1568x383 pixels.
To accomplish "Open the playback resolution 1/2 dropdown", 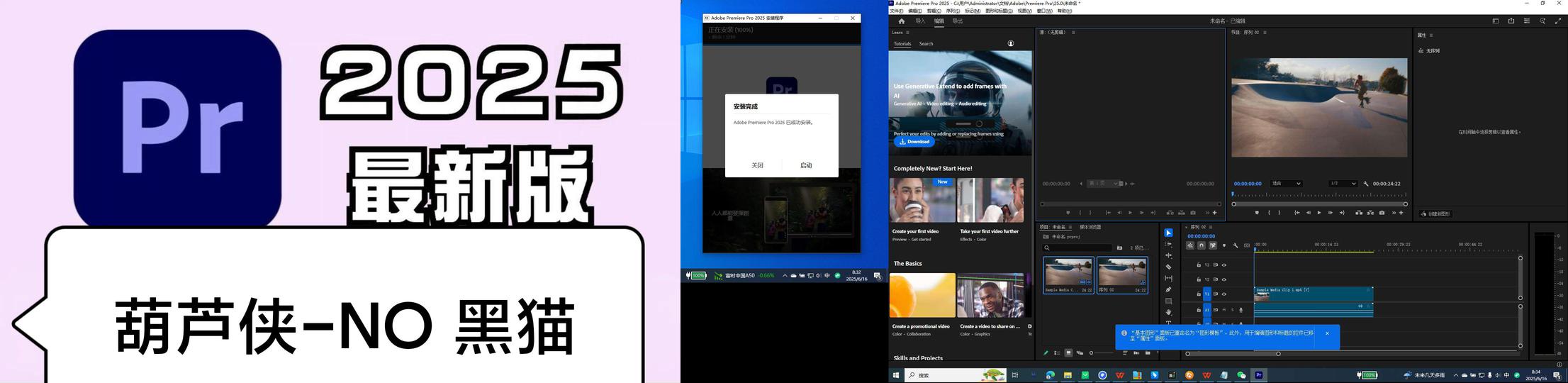I will click(1343, 184).
